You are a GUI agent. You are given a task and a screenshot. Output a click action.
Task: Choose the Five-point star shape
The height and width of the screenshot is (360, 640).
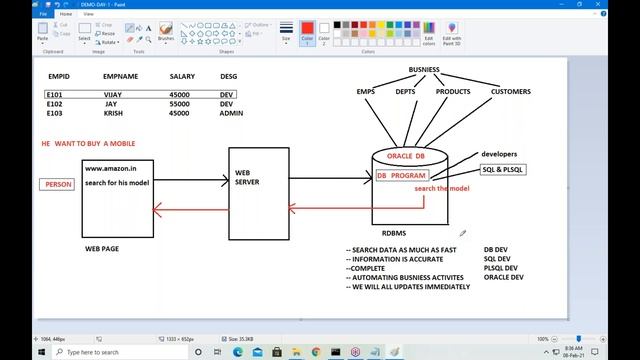[200, 41]
